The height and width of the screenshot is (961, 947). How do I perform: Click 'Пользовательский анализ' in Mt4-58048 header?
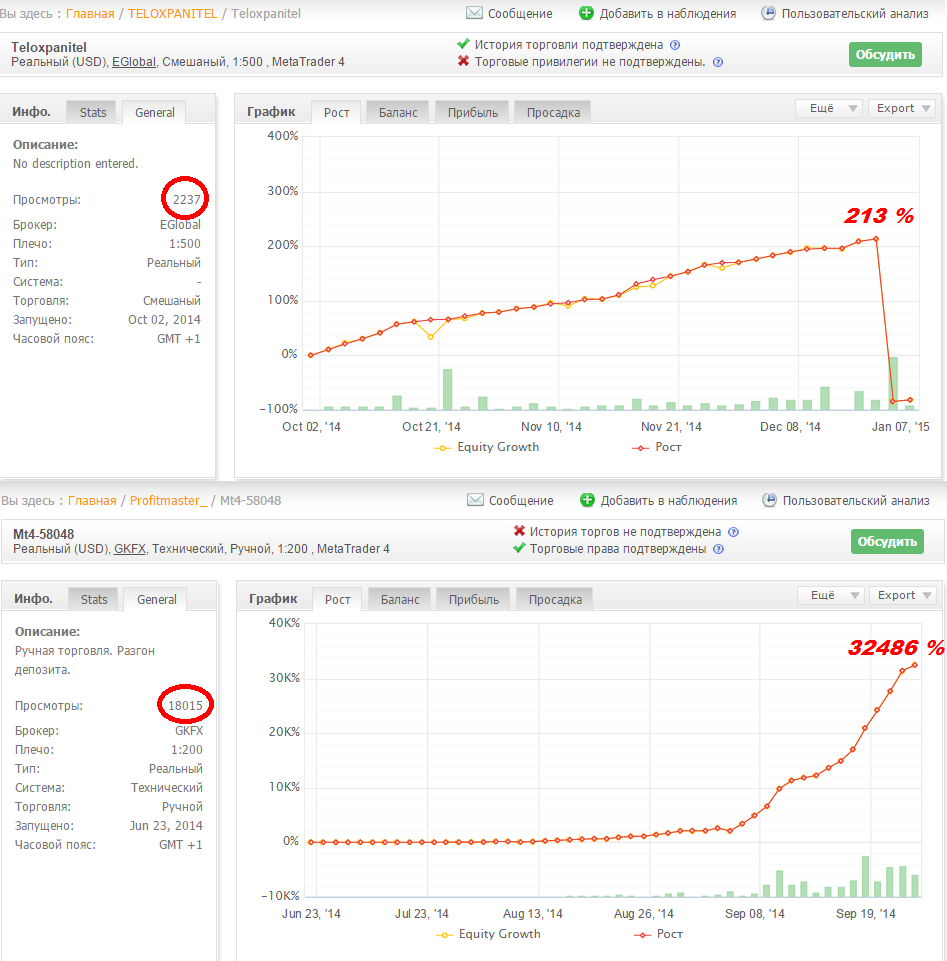856,501
